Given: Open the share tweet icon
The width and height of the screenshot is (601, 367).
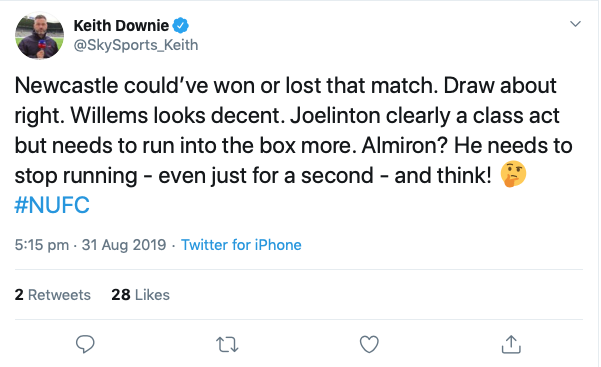Looking at the screenshot, I should click(x=511, y=344).
